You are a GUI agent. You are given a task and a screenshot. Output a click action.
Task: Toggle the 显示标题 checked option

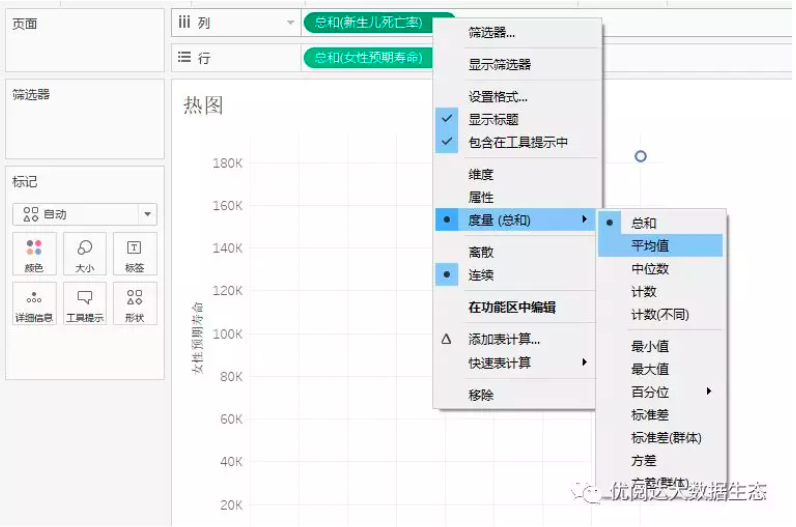pyautogui.click(x=493, y=119)
